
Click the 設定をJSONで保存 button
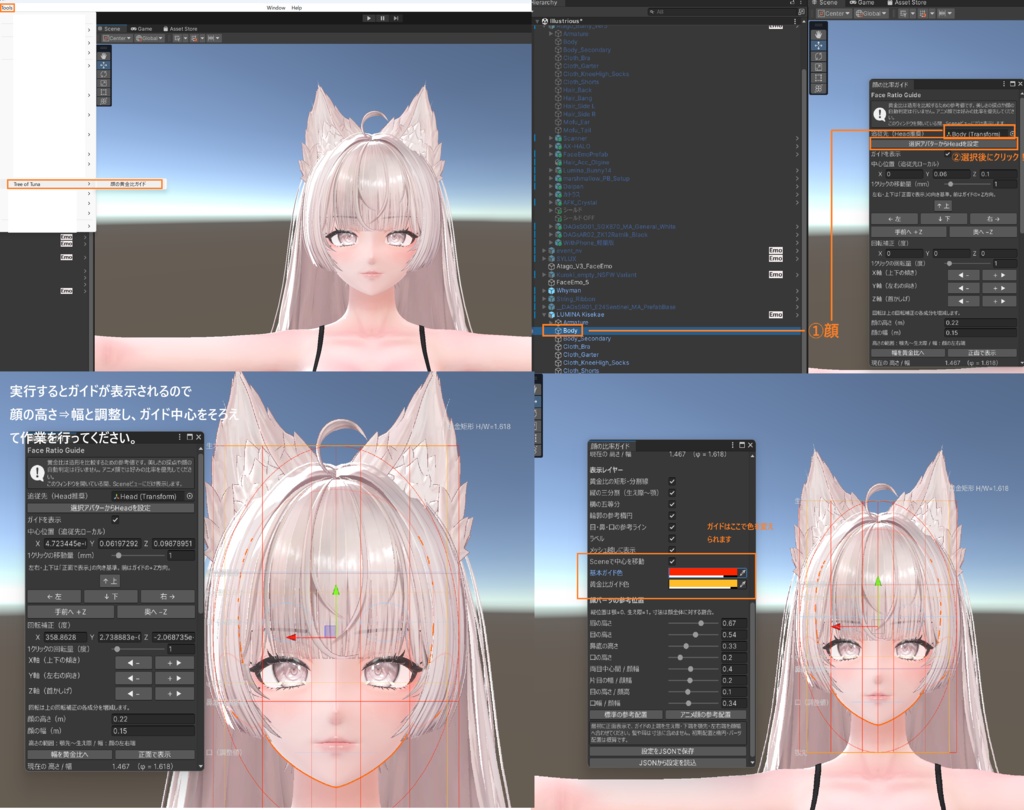click(x=667, y=751)
